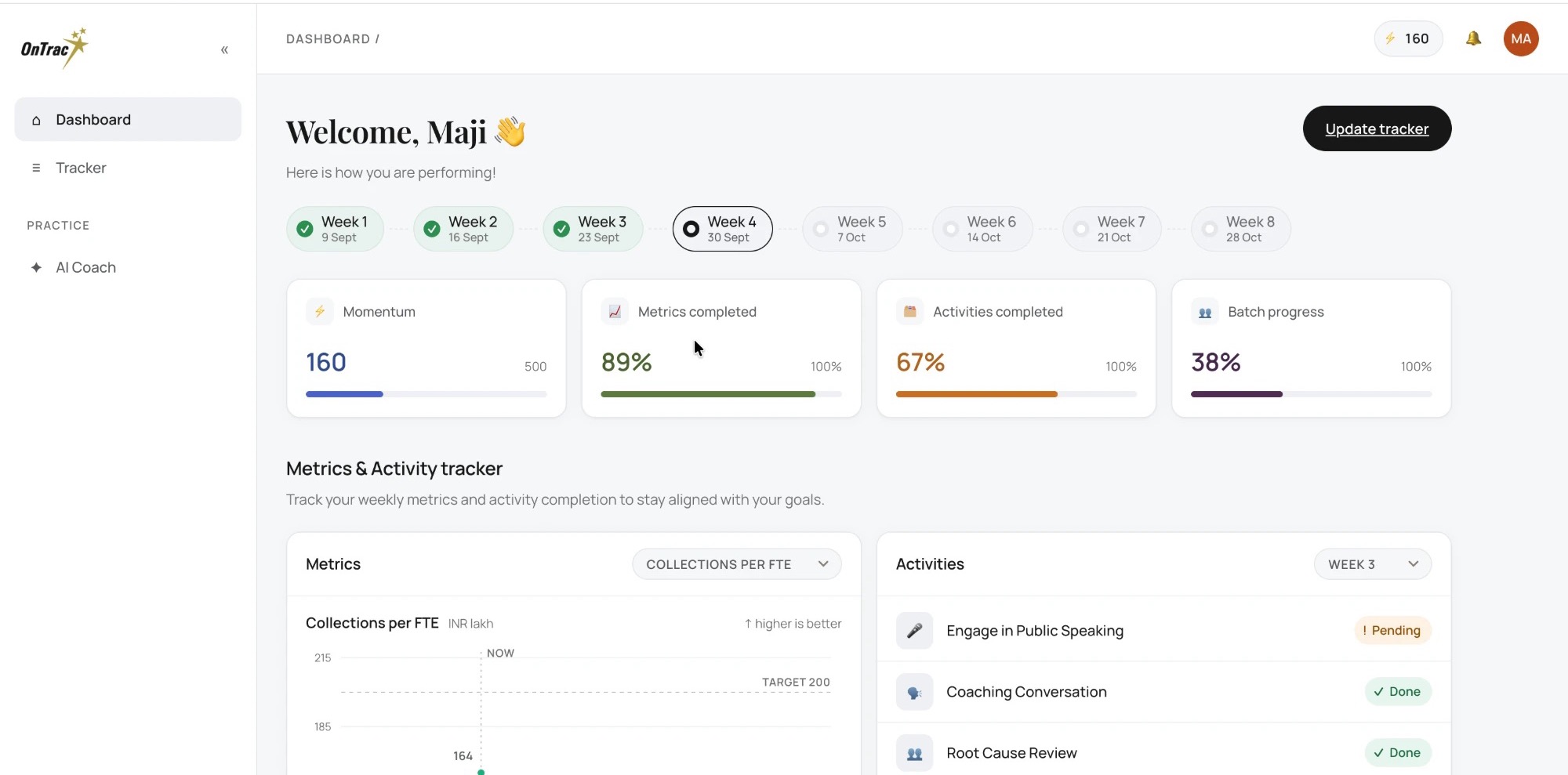
Task: Select Week 8 (28 Oct) step
Action: pos(1241,229)
